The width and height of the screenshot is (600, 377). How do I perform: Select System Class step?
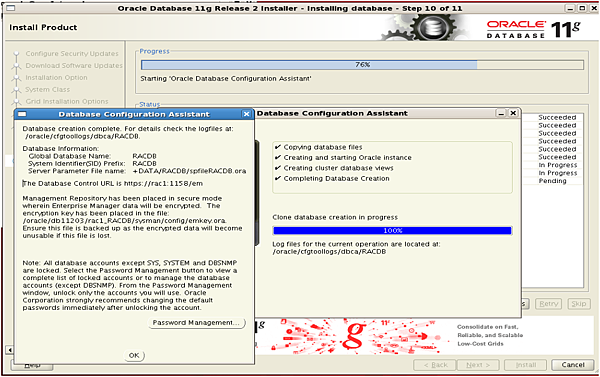click(x=47, y=89)
